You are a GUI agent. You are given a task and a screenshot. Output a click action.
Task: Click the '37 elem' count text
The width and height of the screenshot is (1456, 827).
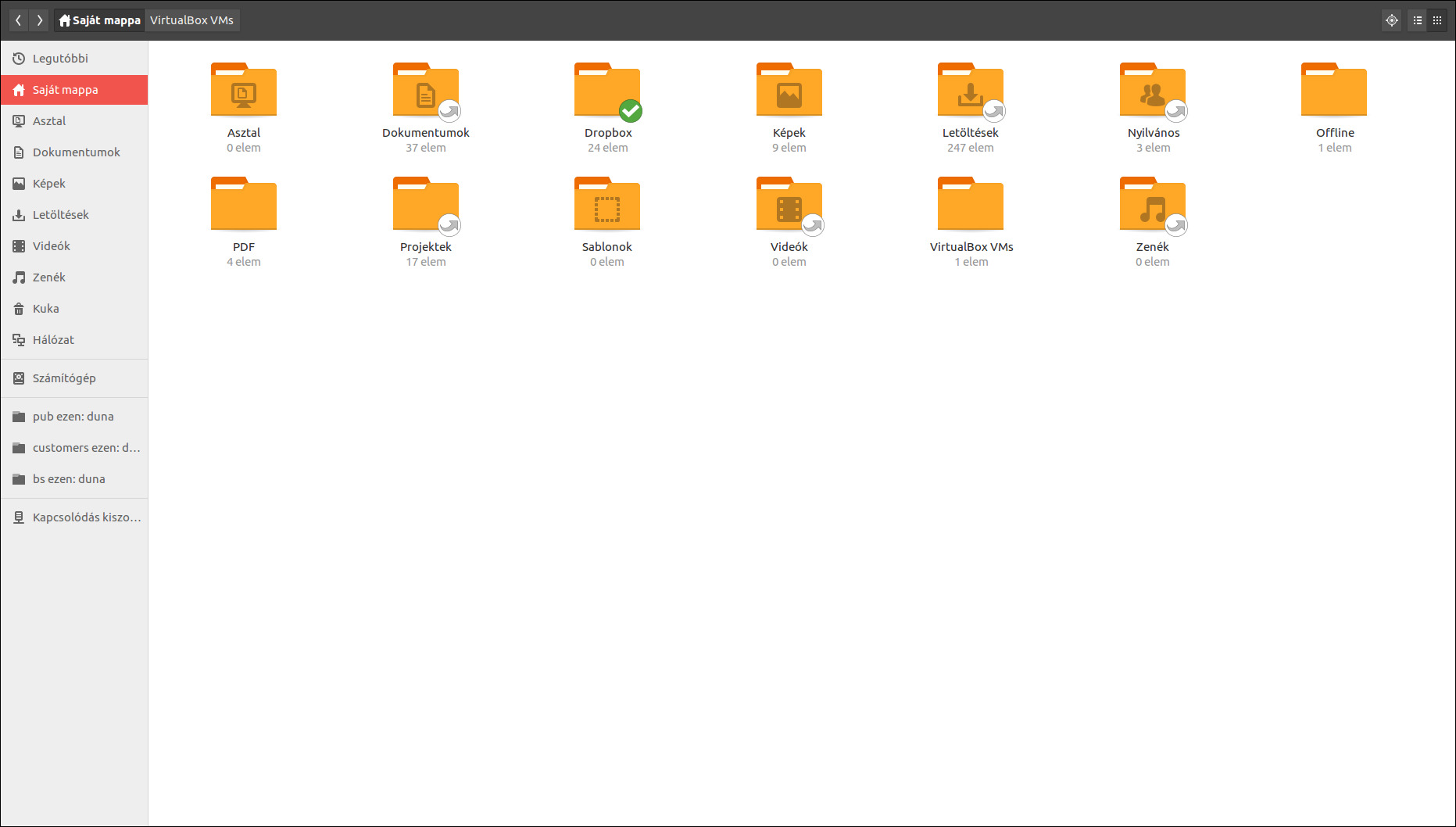pyautogui.click(x=426, y=148)
